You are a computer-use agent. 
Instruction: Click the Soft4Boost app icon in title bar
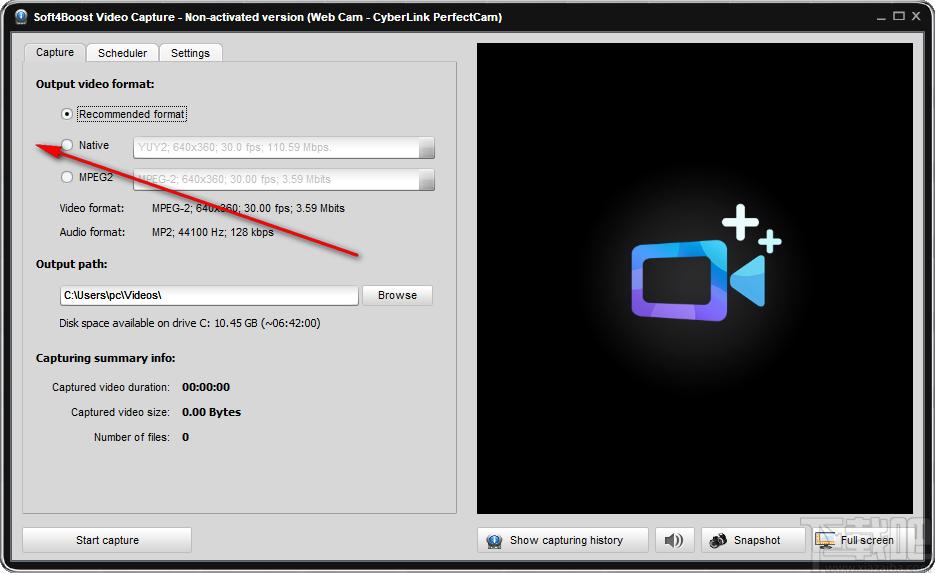(21, 17)
